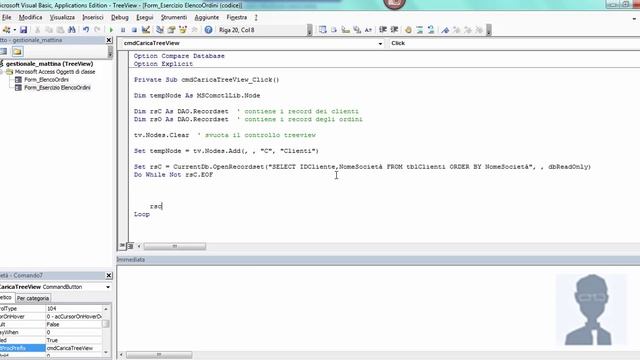Click the Uncomment Block toolbar icon
Viewport: 640px width, 360px height.
pyautogui.click(x=431, y=30)
